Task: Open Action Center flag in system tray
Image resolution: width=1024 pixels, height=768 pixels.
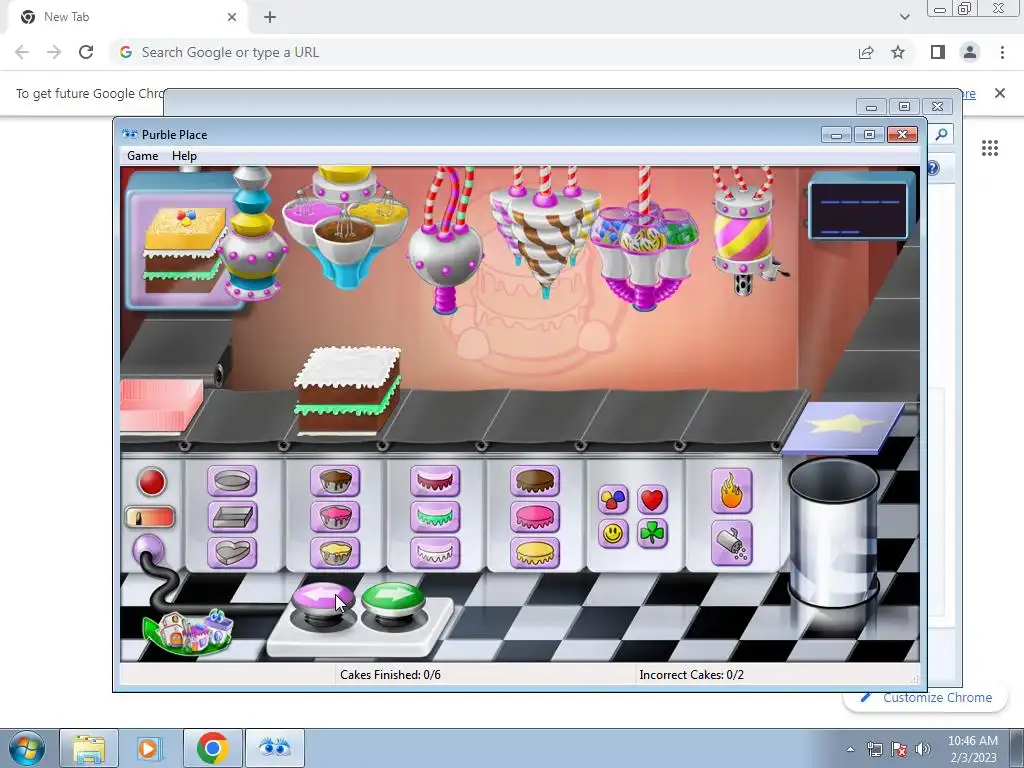Action: [x=899, y=749]
